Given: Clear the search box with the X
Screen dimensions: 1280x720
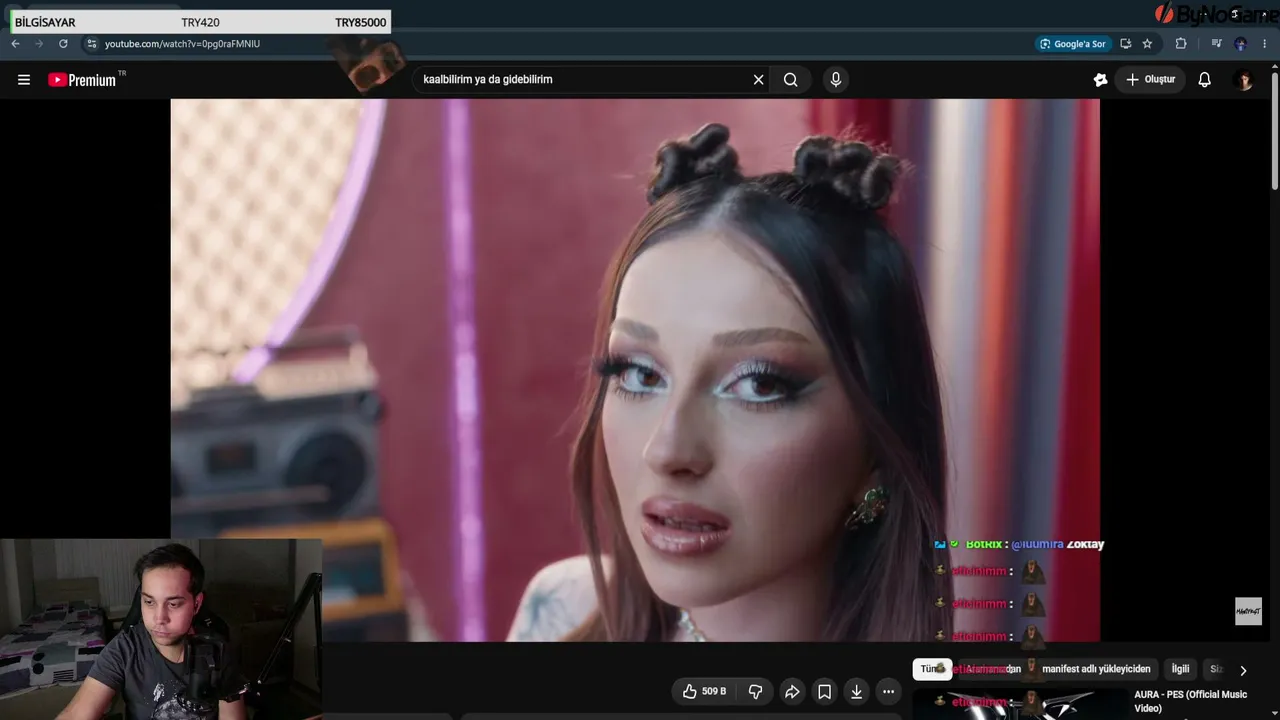Looking at the screenshot, I should [758, 80].
